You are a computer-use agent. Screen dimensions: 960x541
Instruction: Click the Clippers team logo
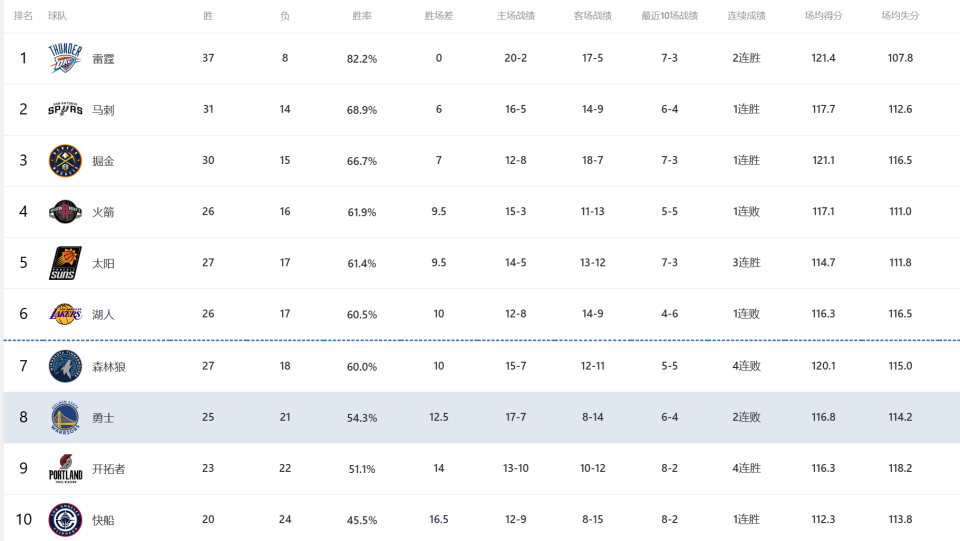pos(66,520)
